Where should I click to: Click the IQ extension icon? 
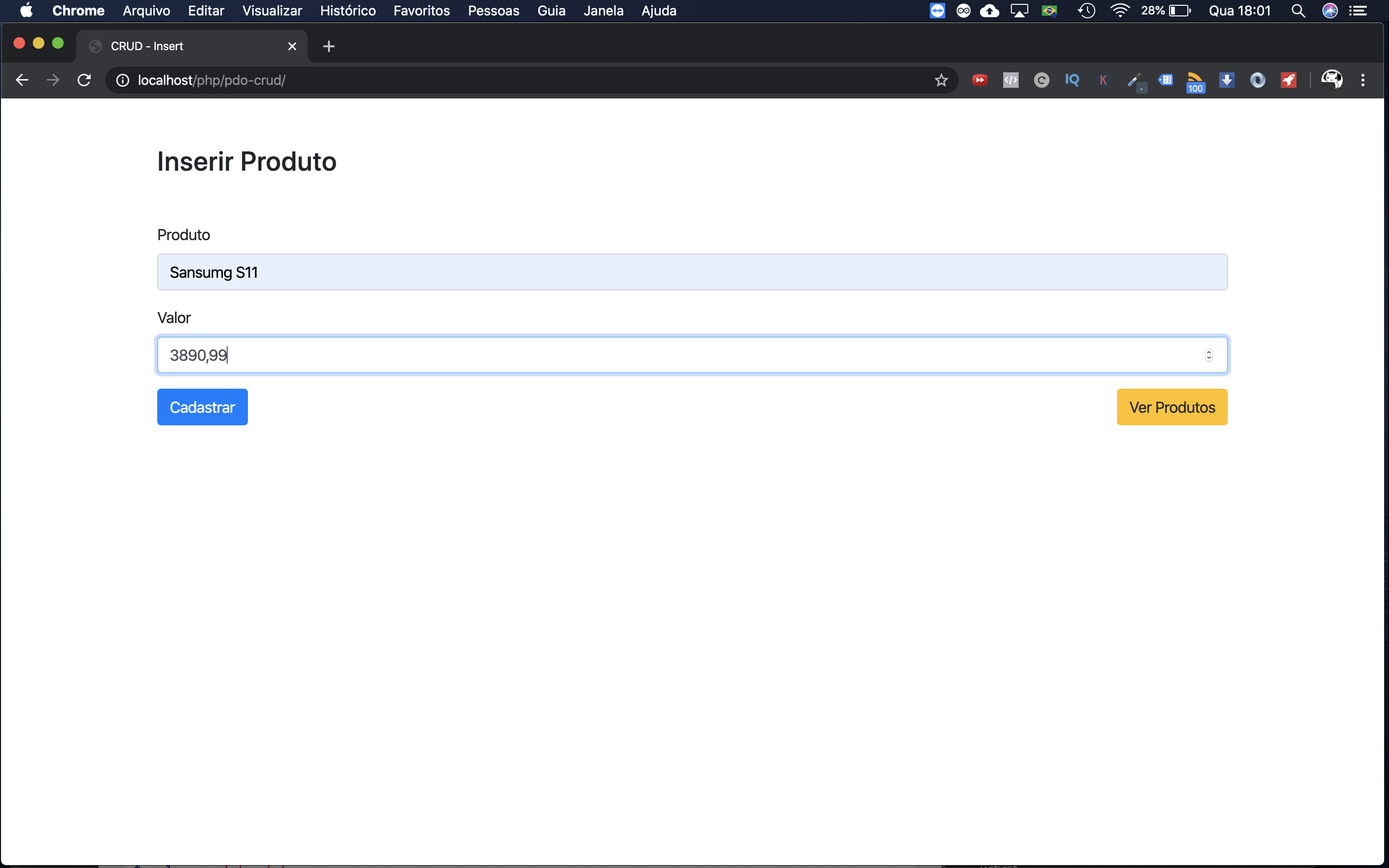pyautogui.click(x=1072, y=81)
